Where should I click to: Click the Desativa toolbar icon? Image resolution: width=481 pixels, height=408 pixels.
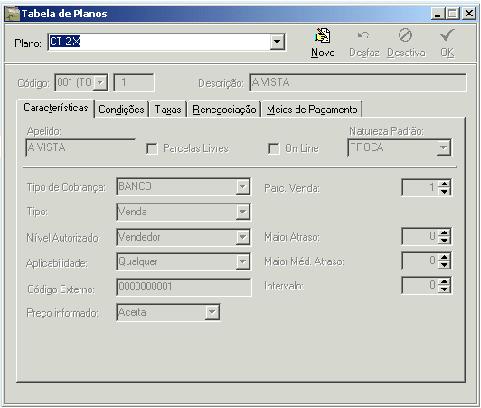coord(405,35)
